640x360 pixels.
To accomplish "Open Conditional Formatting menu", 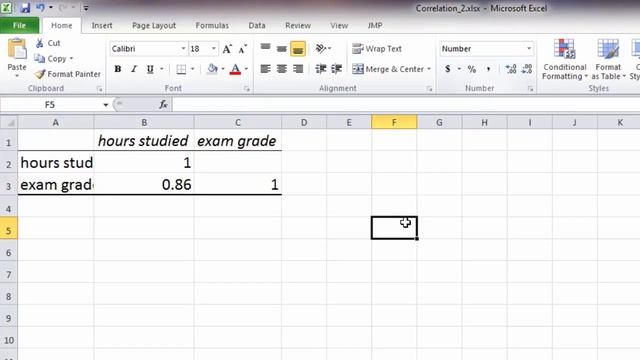I will 565,60.
